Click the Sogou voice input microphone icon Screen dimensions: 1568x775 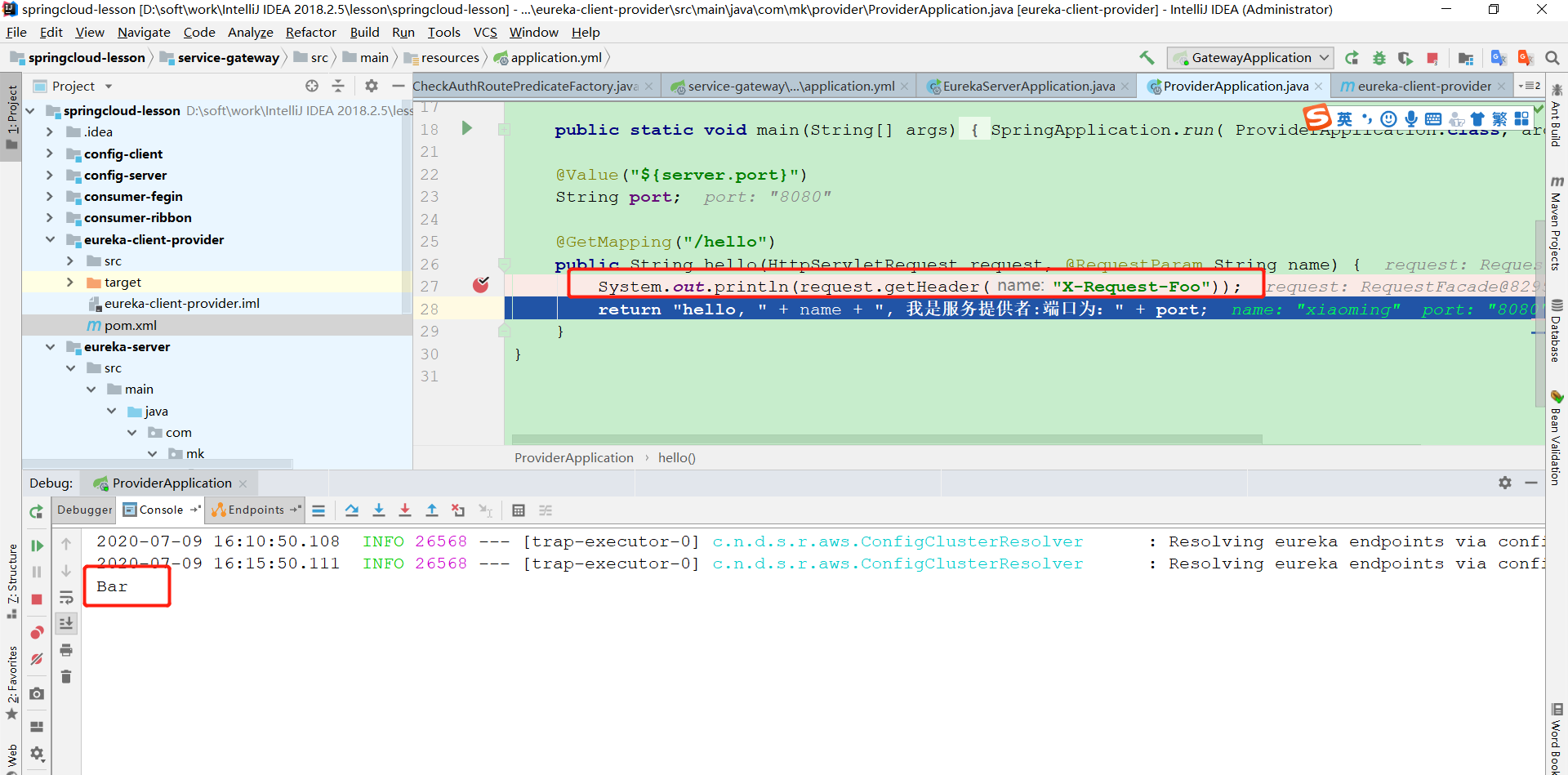pyautogui.click(x=1411, y=119)
